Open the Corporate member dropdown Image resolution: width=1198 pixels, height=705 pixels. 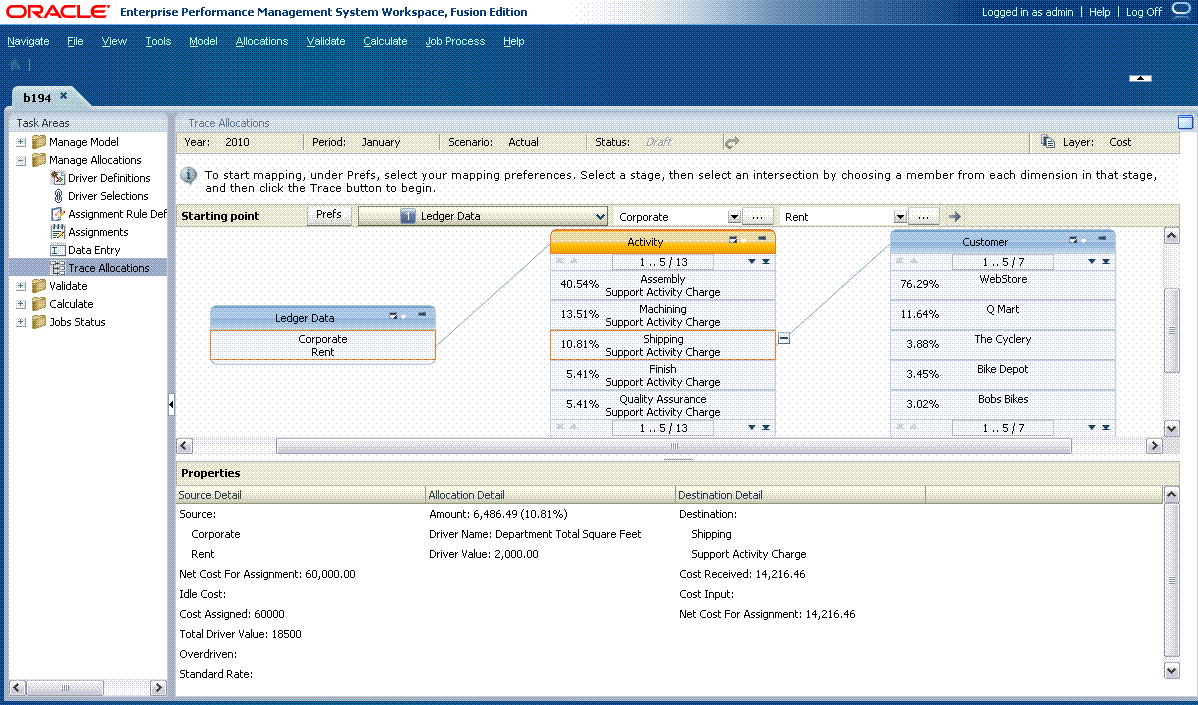pos(735,215)
